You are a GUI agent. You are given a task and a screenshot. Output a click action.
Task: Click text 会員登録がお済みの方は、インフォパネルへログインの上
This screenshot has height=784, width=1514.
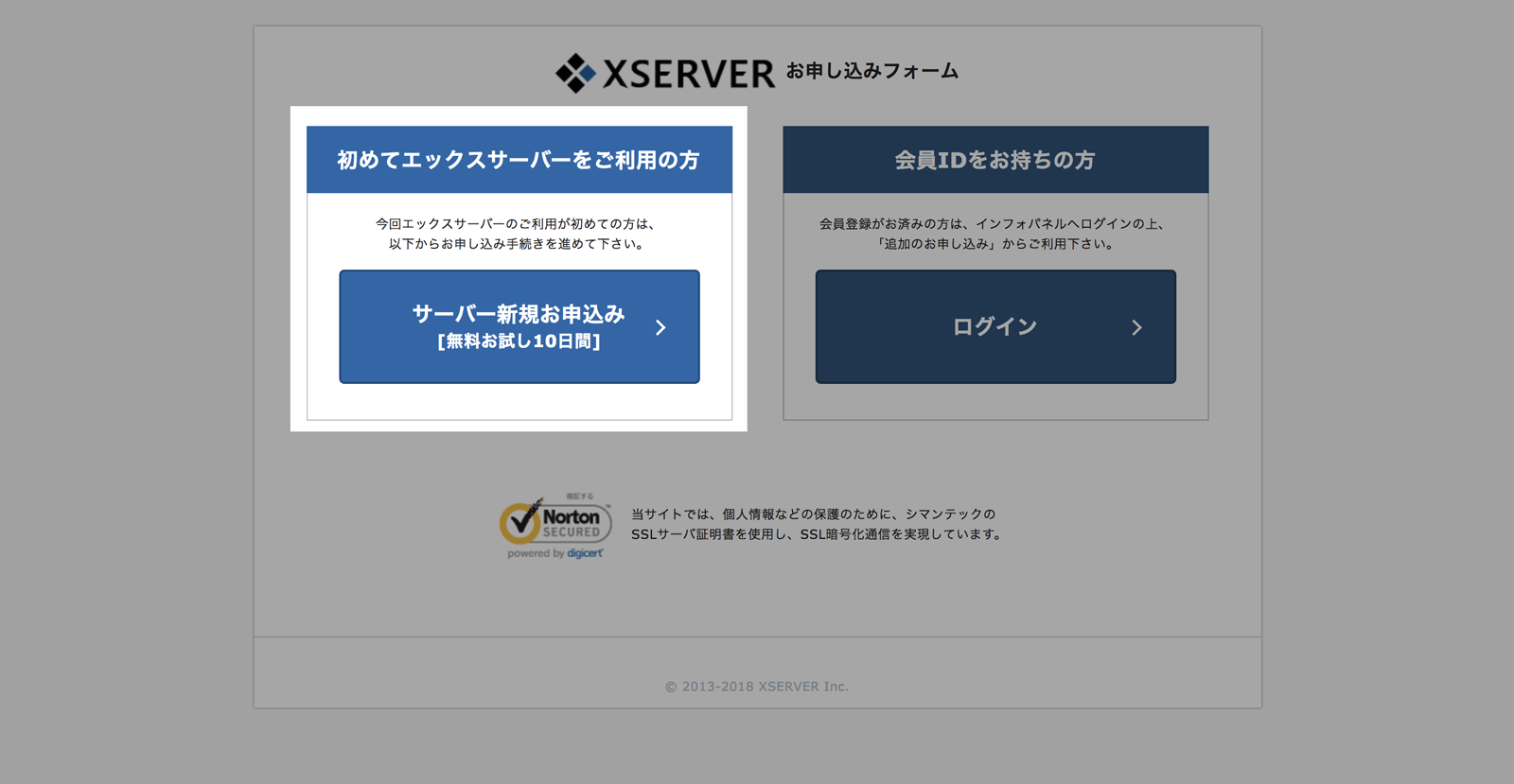(989, 224)
